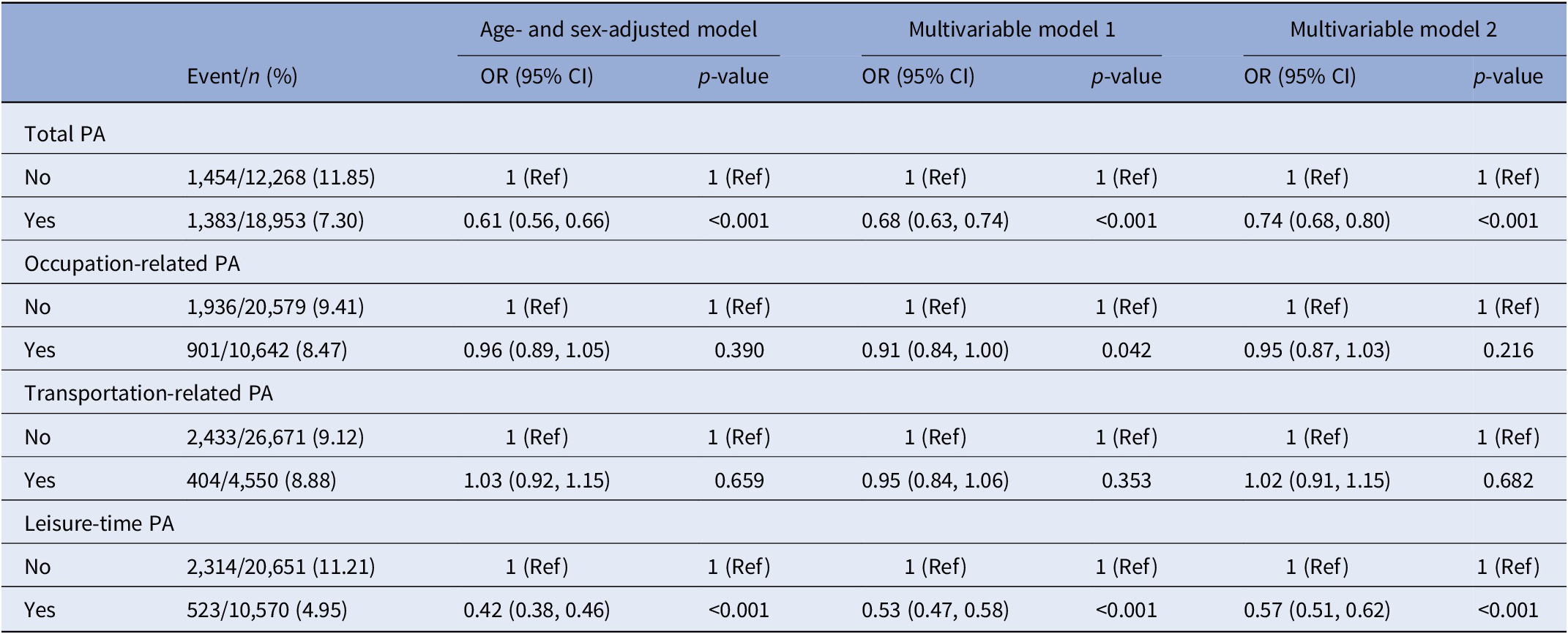Screen dimensions: 1568x634
Task: Select the 2,433/26,671 (9.12) cell
Action: tap(275, 437)
